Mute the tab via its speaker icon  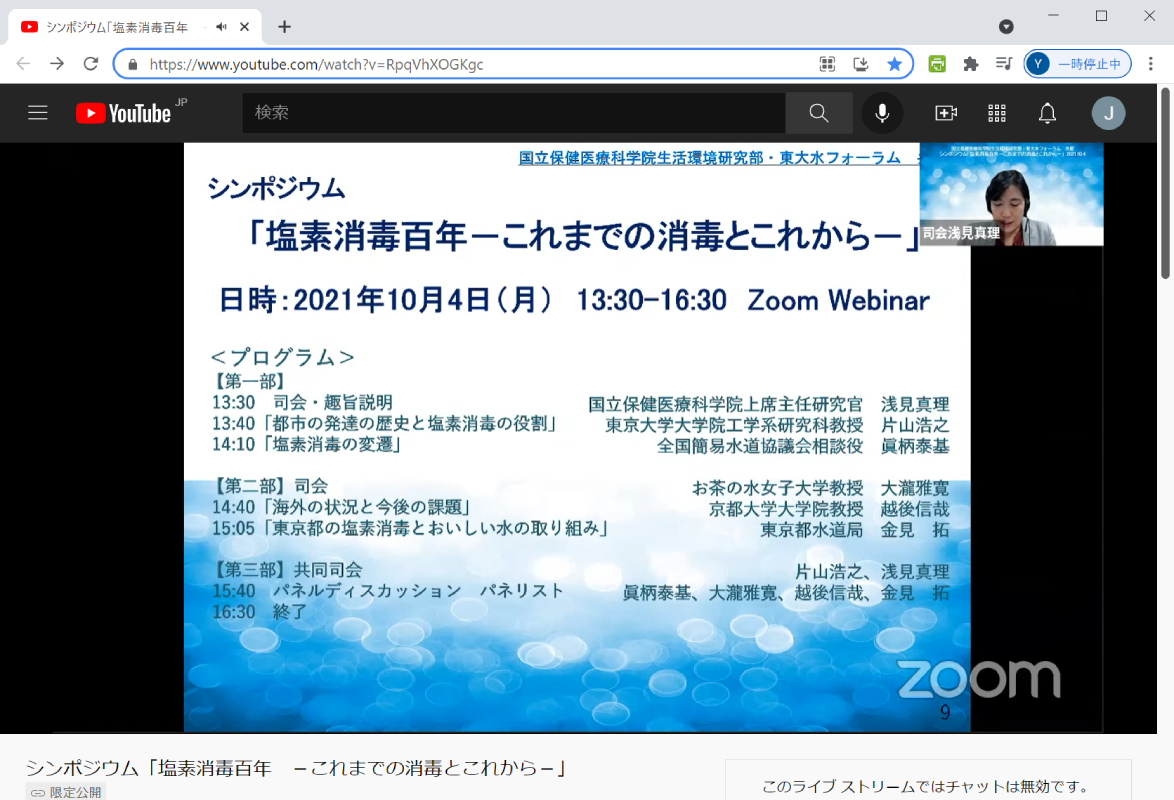pos(221,27)
